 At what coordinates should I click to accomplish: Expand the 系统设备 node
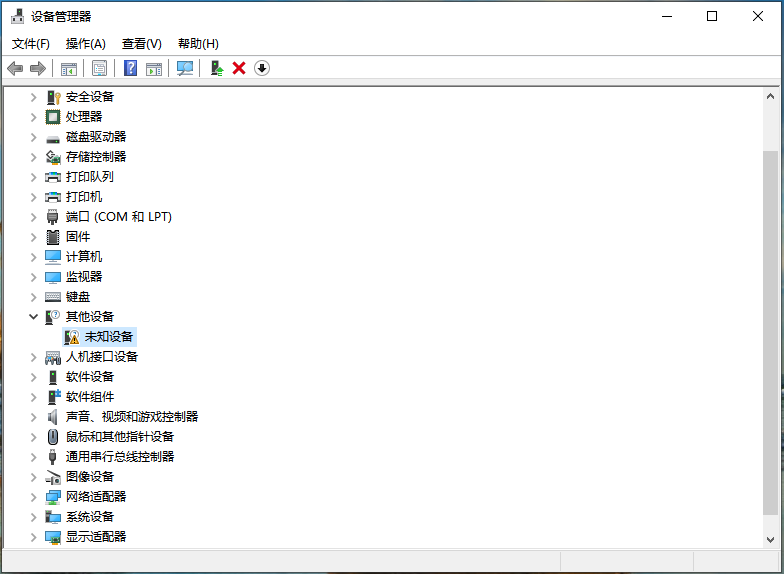point(34,517)
